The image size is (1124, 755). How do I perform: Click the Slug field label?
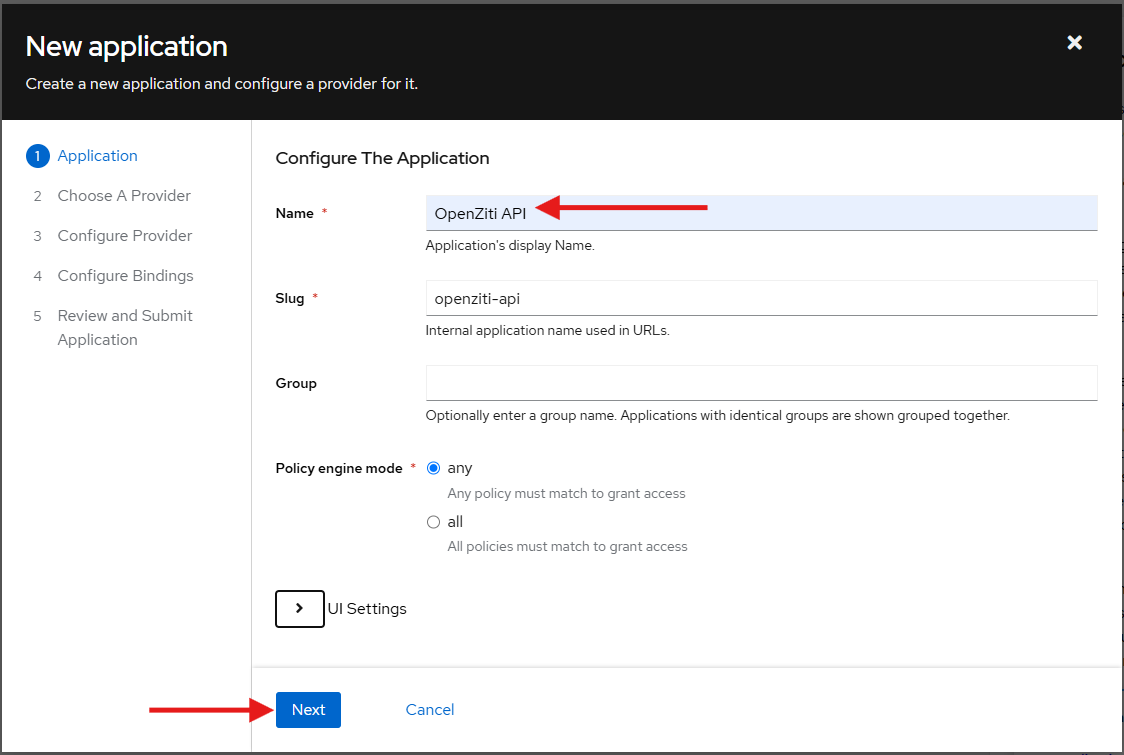tap(289, 298)
